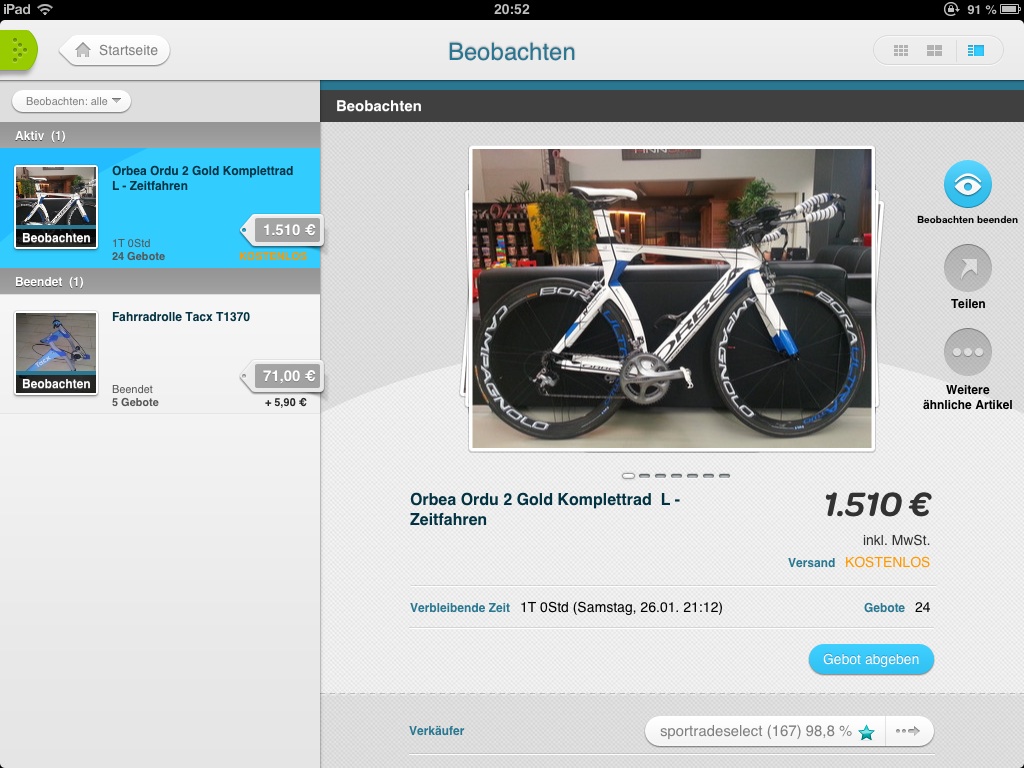The width and height of the screenshot is (1024, 768).
Task: Select the split list-detail view
Action: pyautogui.click(x=976, y=50)
